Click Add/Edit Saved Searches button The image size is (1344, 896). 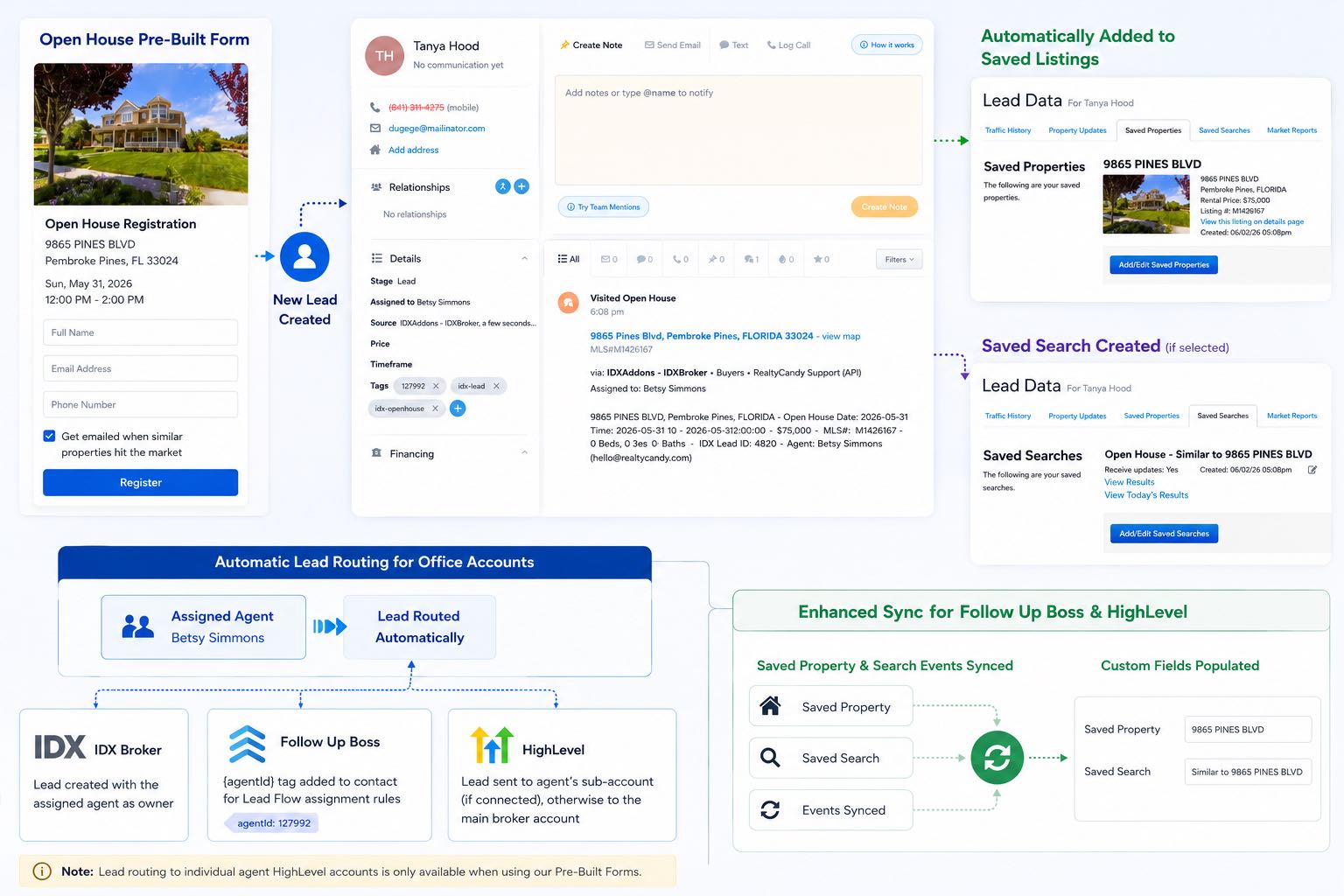pos(1164,534)
